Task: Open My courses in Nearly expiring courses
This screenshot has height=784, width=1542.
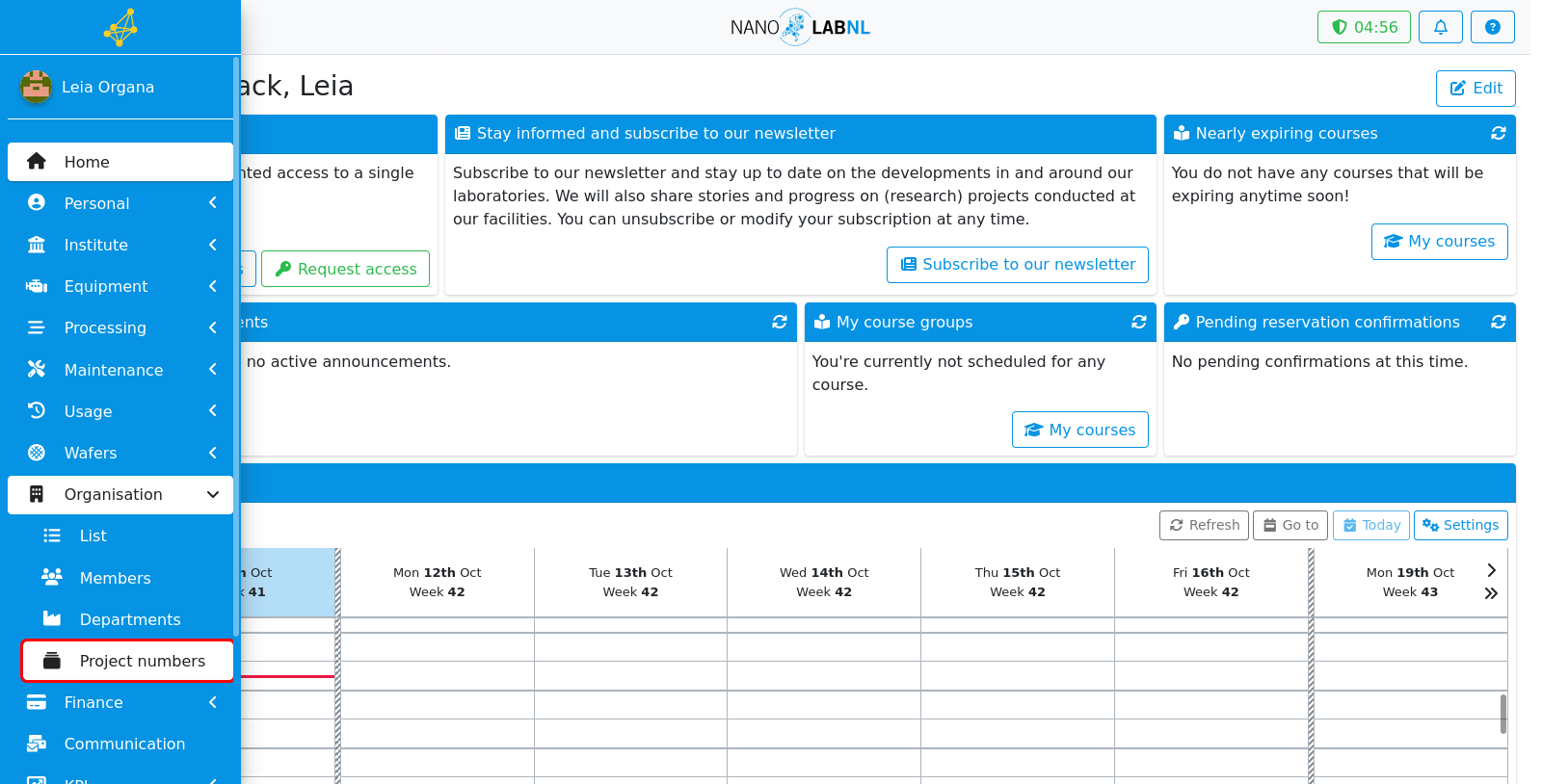Action: coord(1440,242)
